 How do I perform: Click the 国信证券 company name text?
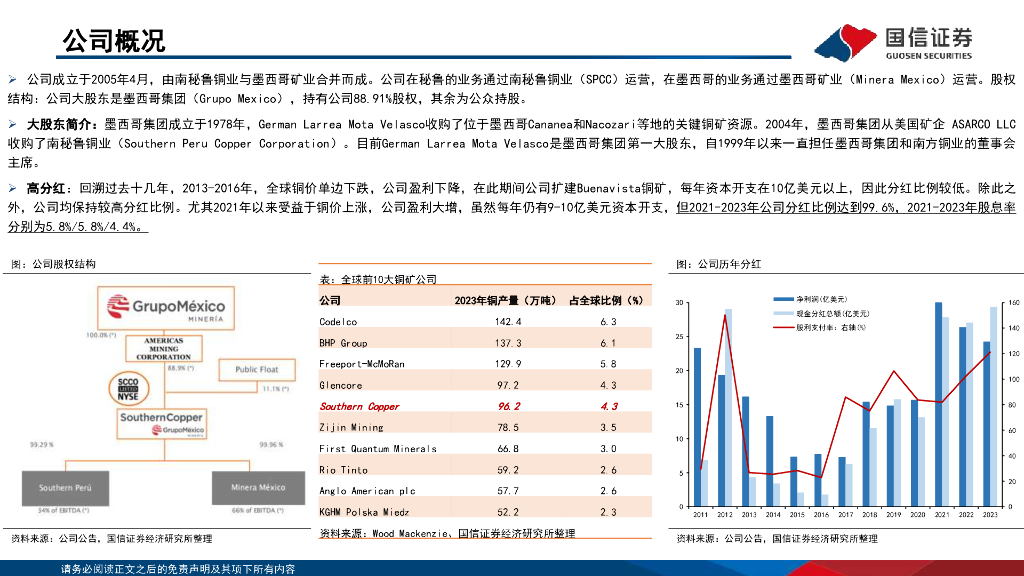tap(929, 37)
